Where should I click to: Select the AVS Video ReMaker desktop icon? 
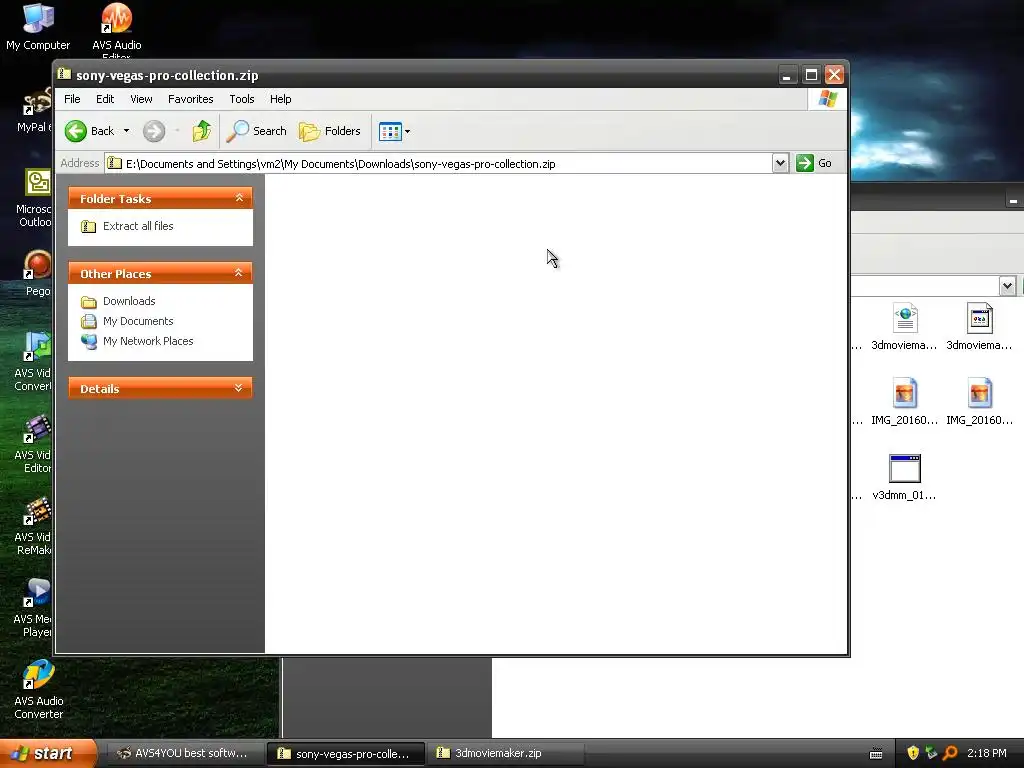coord(33,526)
